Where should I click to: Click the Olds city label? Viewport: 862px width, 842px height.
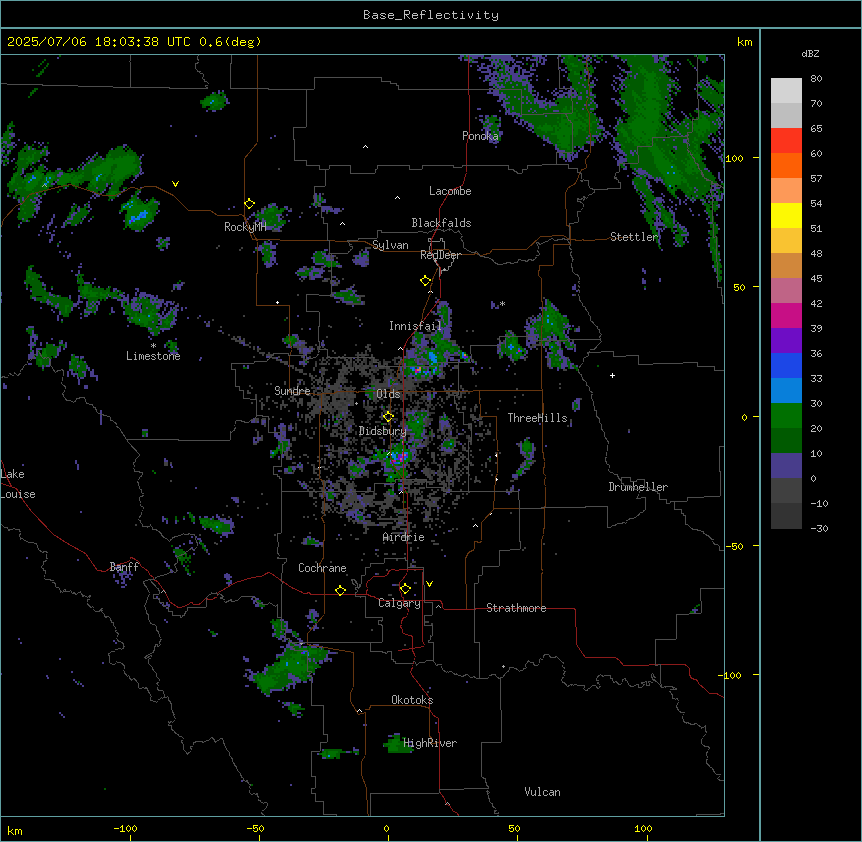coord(388,394)
